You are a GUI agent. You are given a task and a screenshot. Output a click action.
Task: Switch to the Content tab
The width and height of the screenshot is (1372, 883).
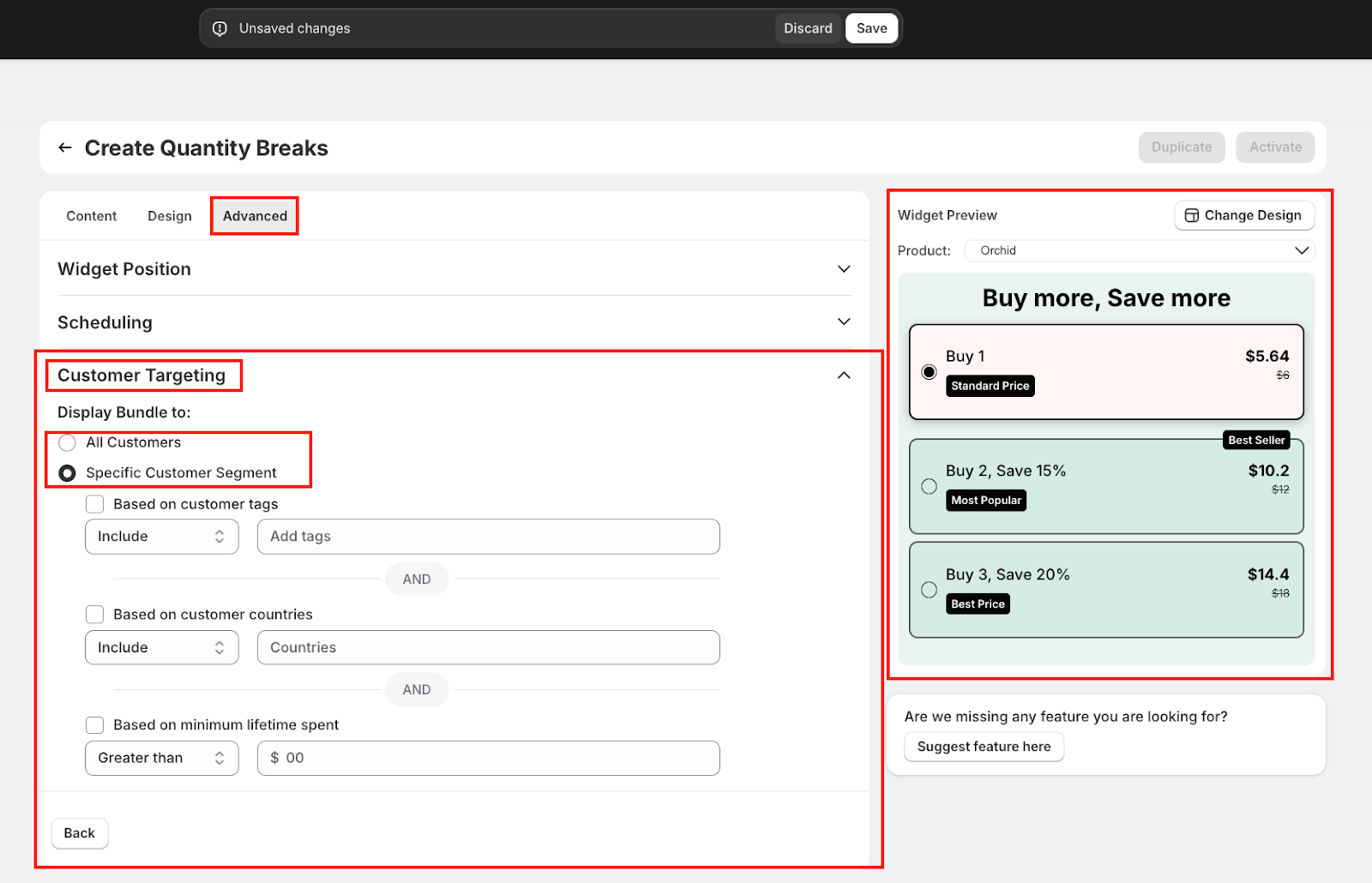91,216
